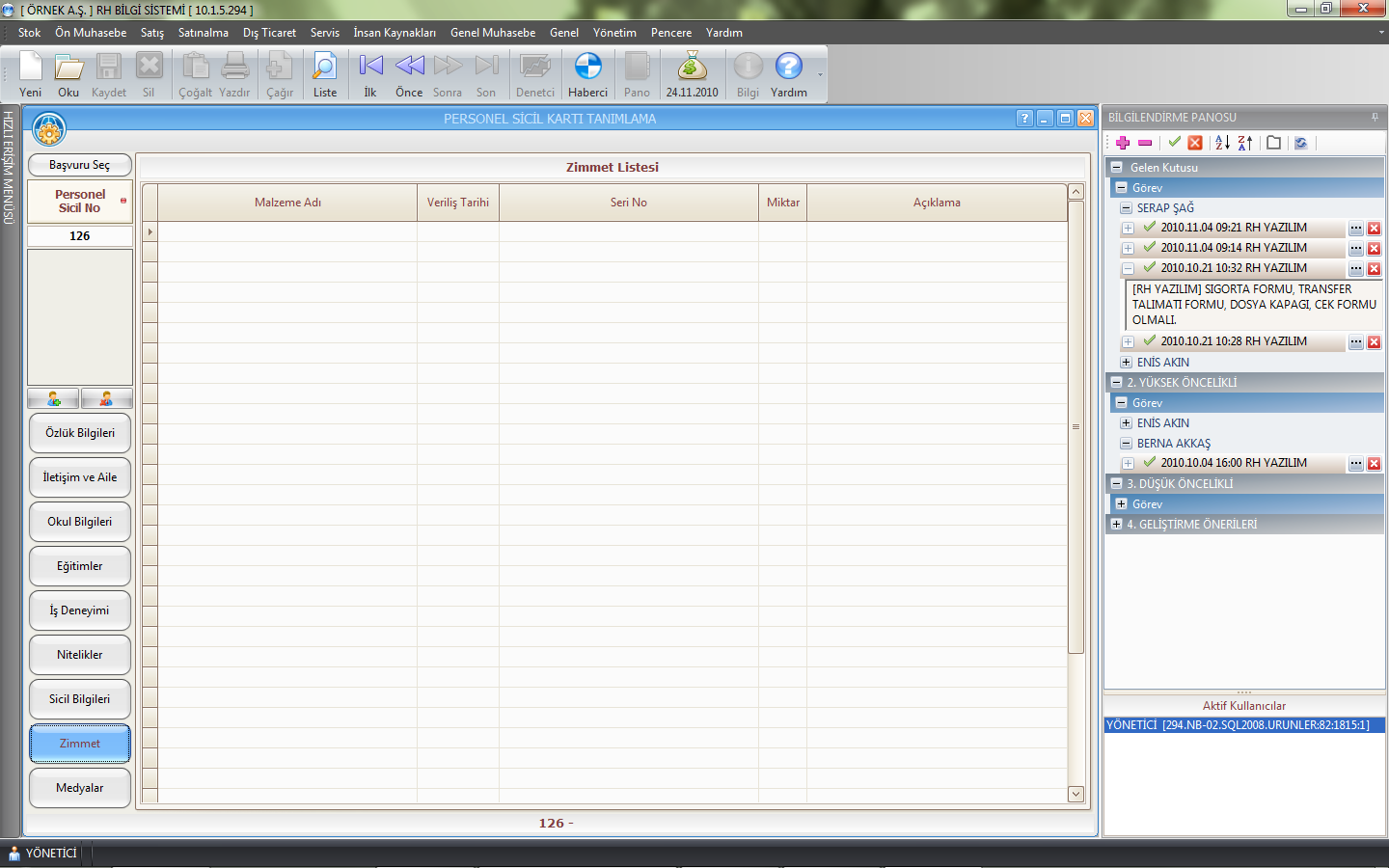
Task: Expand the ENİS AKIN node under Gelen Kutusu
Action: click(1126, 363)
